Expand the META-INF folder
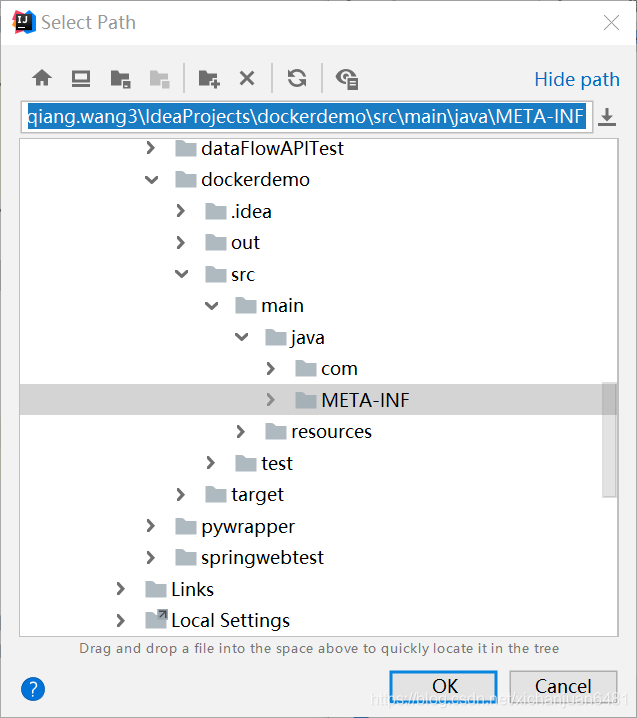Screen dimensions: 637x718 point(271,400)
